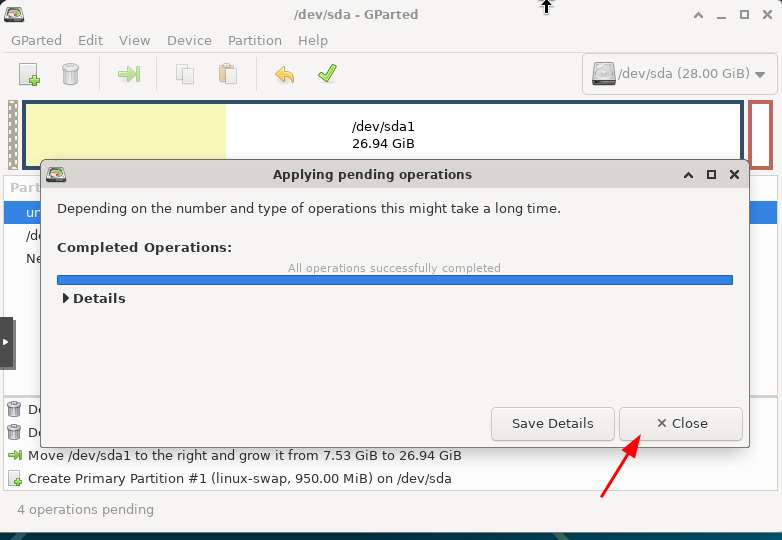
Task: Select the Create Primary Partition #1 pending operation
Action: click(x=240, y=478)
